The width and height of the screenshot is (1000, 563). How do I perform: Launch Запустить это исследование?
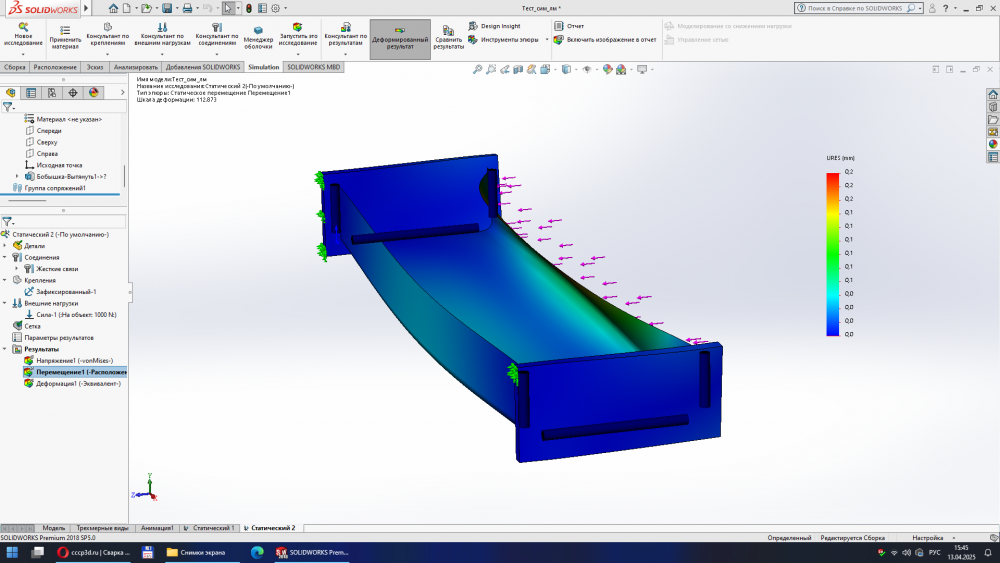(x=297, y=30)
